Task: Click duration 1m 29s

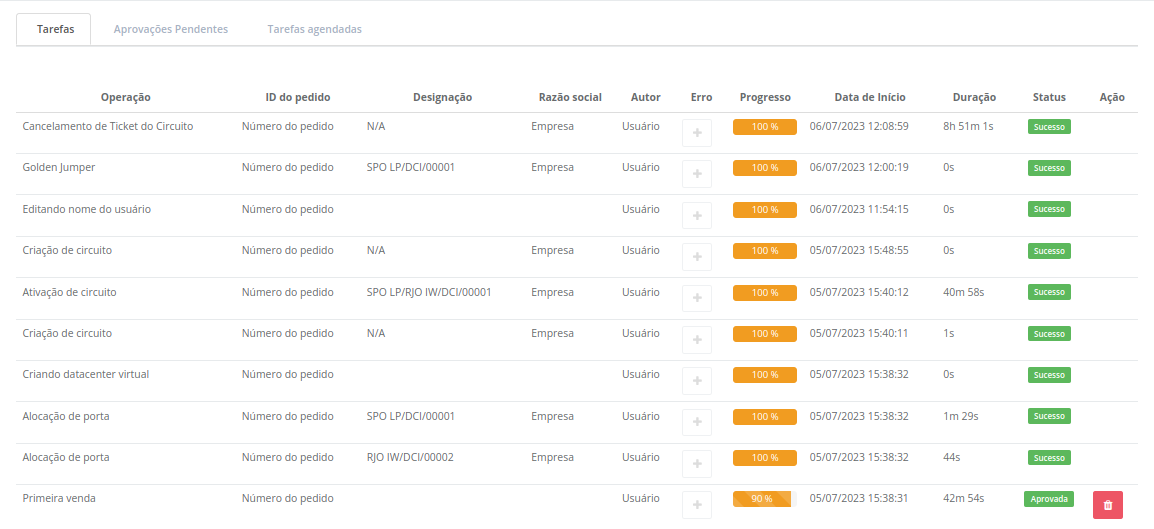Action: [x=960, y=416]
